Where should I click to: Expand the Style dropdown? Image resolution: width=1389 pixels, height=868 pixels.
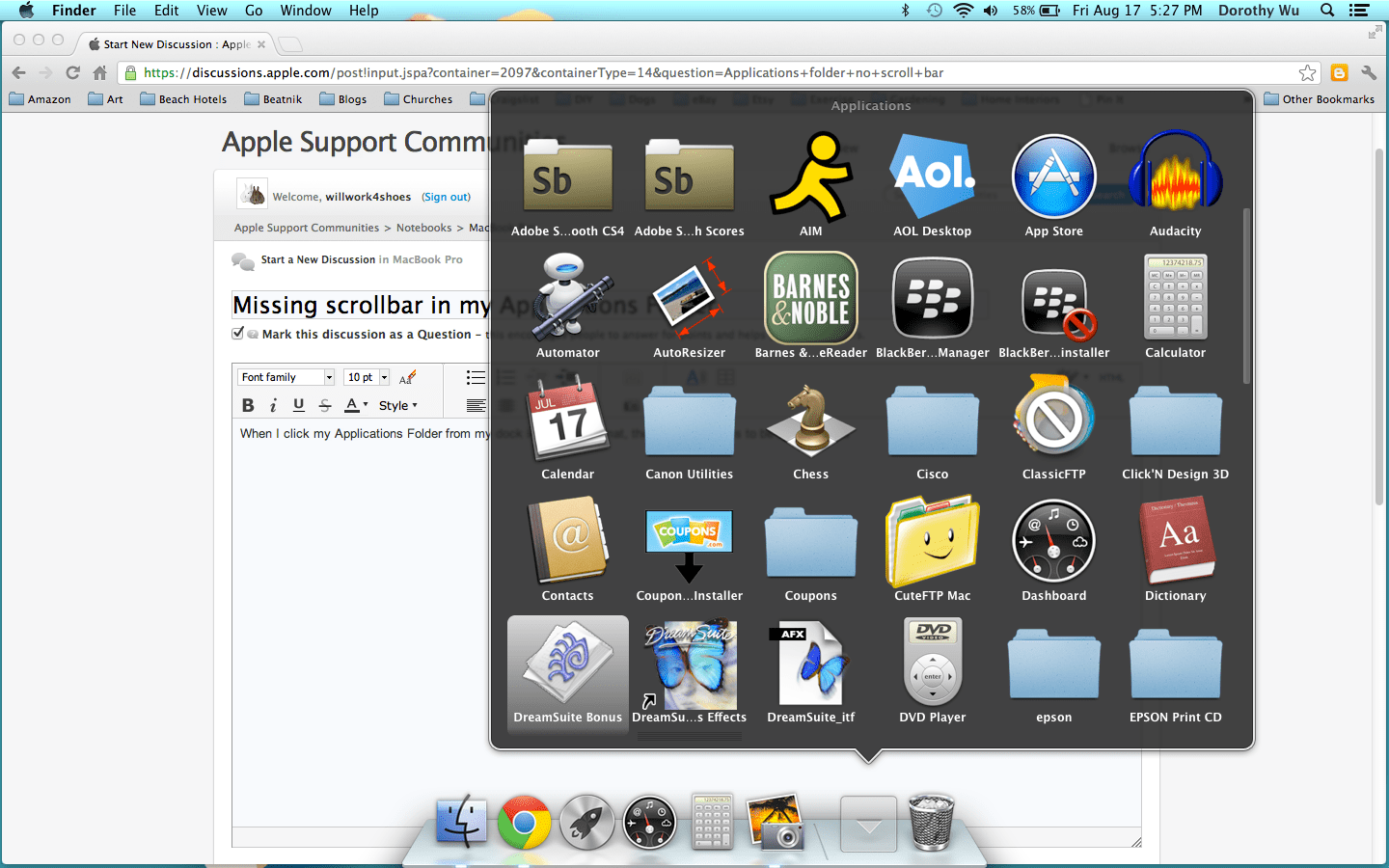click(398, 405)
